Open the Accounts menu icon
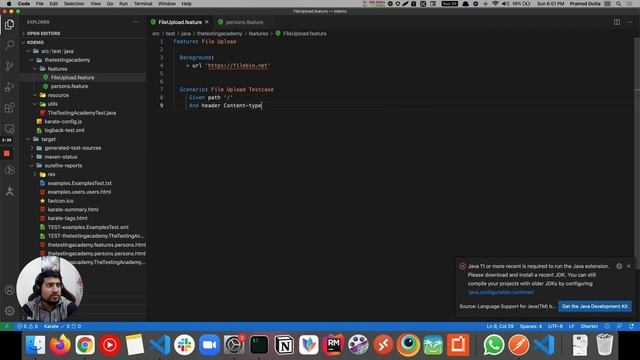Viewport: 640px width, 360px height. 9,290
